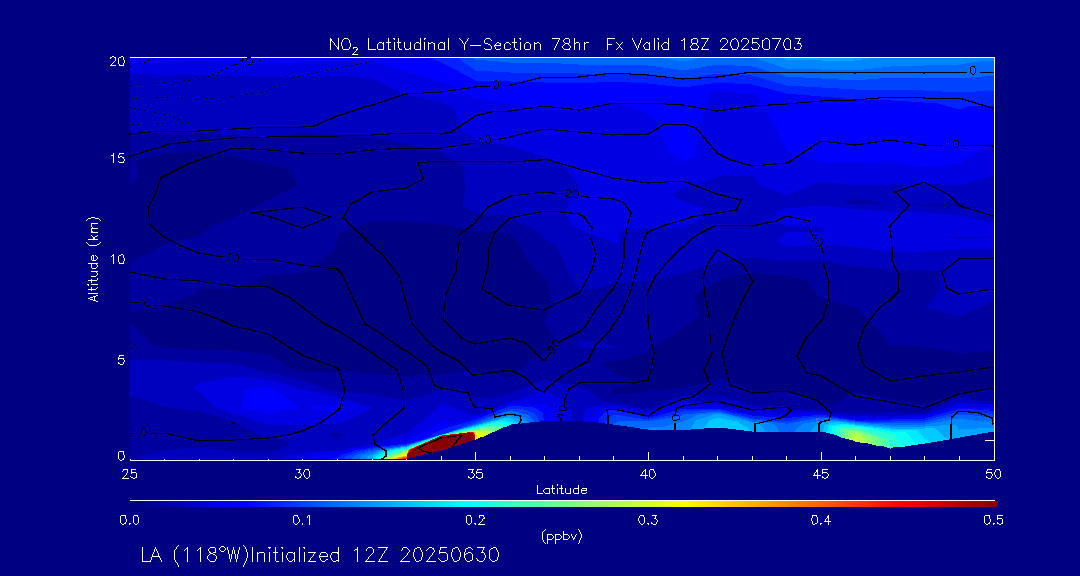Click latitude axis tick label "25"
This screenshot has height=576, width=1080.
[x=129, y=474]
